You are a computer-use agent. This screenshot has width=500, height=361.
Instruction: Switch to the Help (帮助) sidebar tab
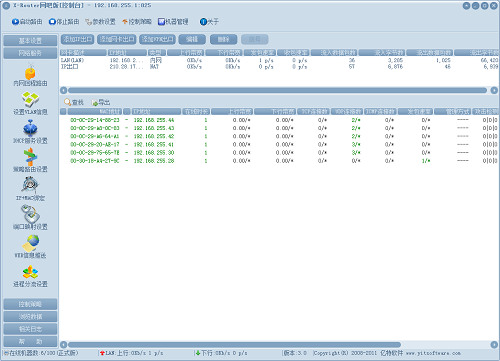pos(30,341)
